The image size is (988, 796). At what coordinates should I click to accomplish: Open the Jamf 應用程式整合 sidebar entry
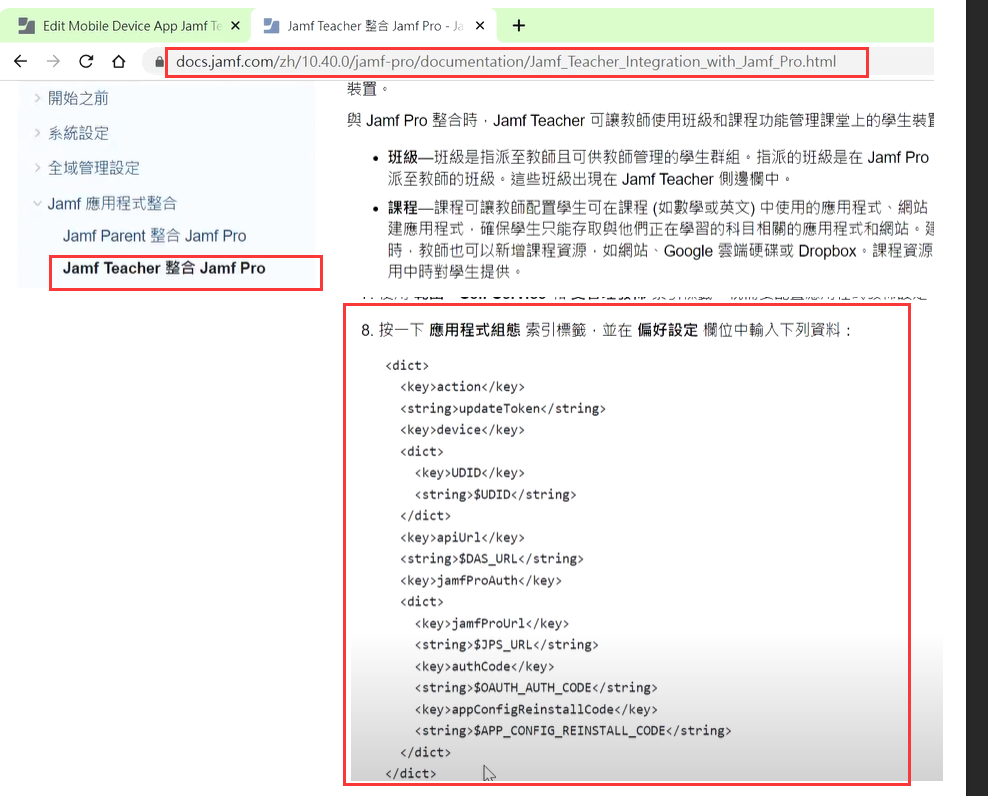coord(112,204)
